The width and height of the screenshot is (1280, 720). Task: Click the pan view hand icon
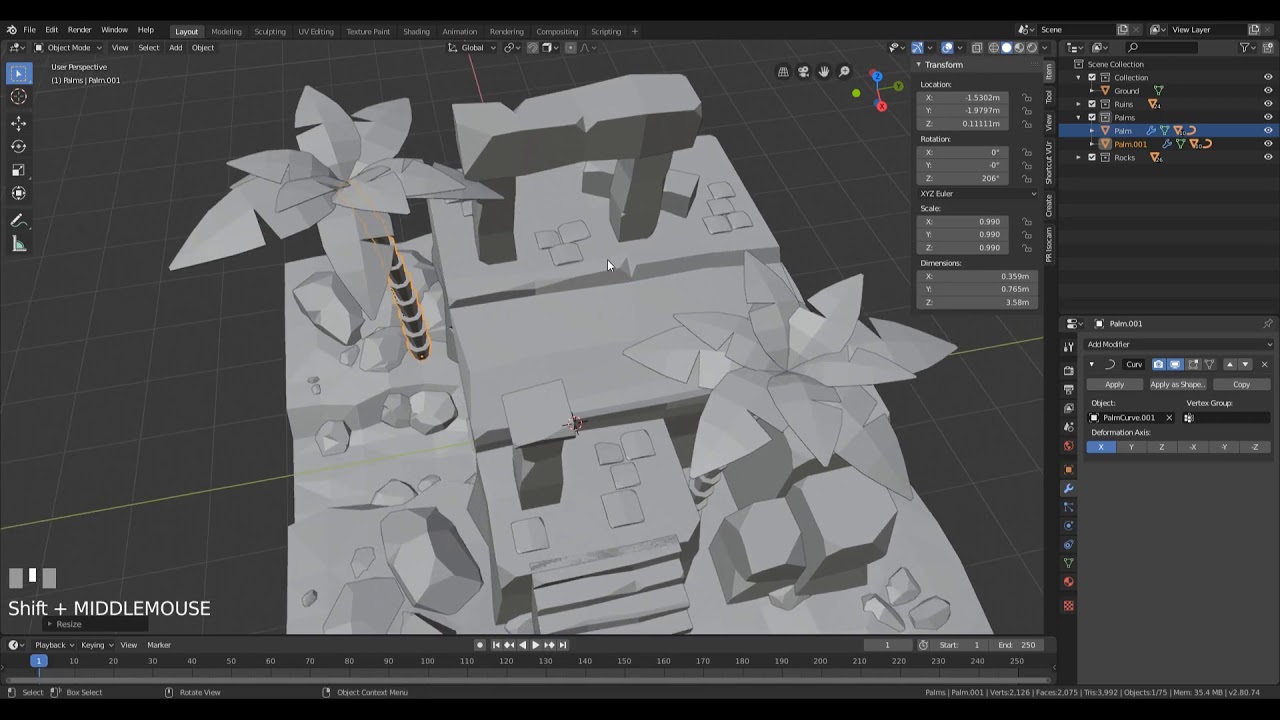824,72
